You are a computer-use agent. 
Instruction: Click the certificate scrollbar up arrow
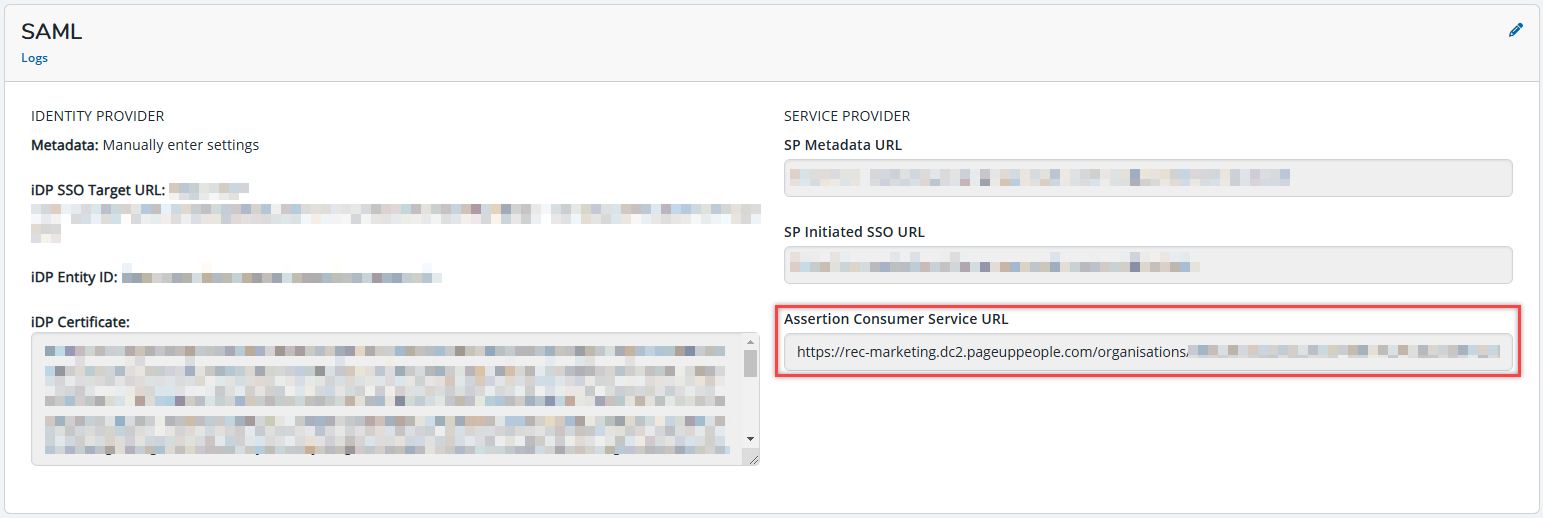750,343
